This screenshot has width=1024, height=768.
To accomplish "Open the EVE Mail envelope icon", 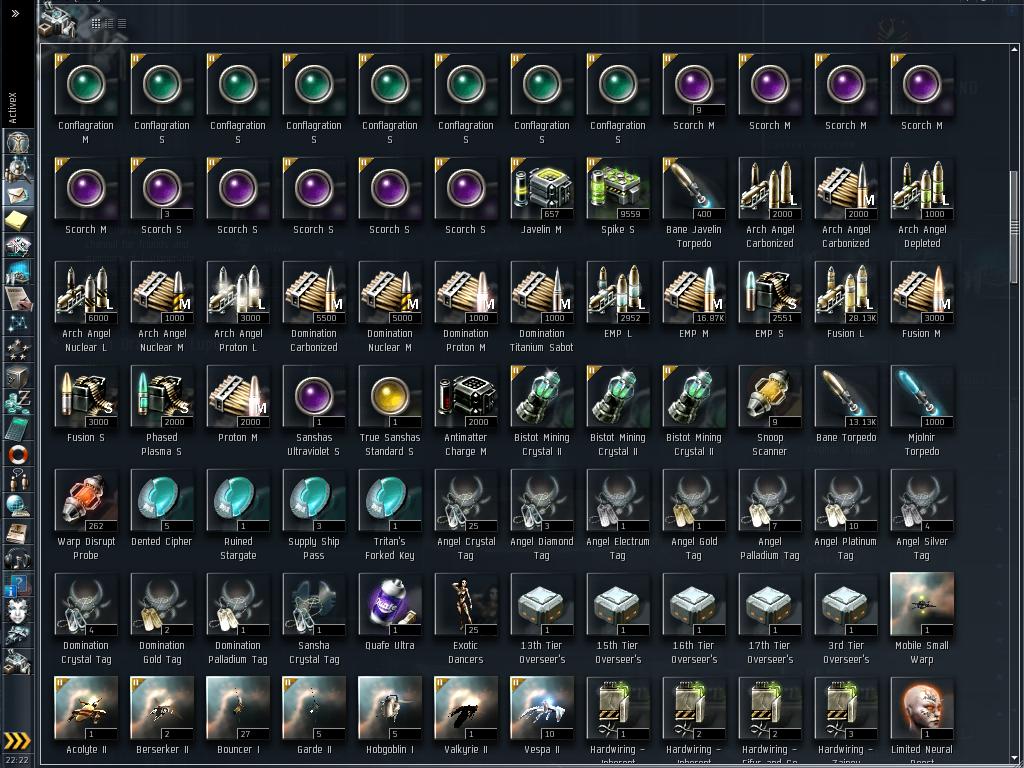I will click(x=18, y=195).
